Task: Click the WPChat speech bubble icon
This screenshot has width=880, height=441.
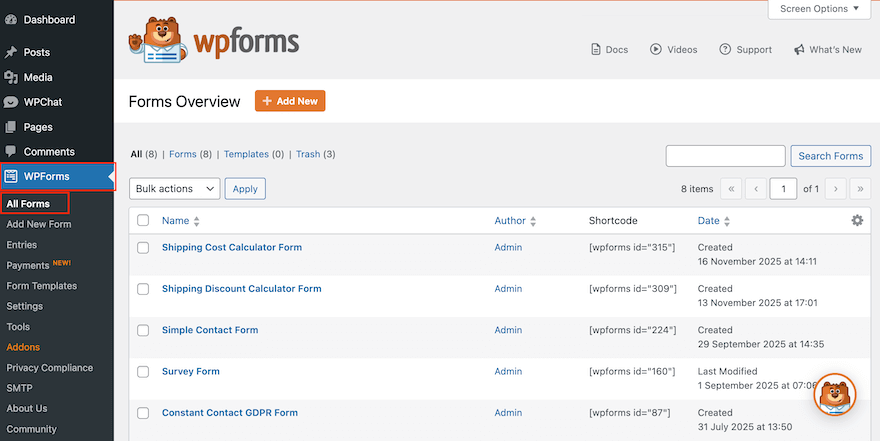Action: coord(11,102)
